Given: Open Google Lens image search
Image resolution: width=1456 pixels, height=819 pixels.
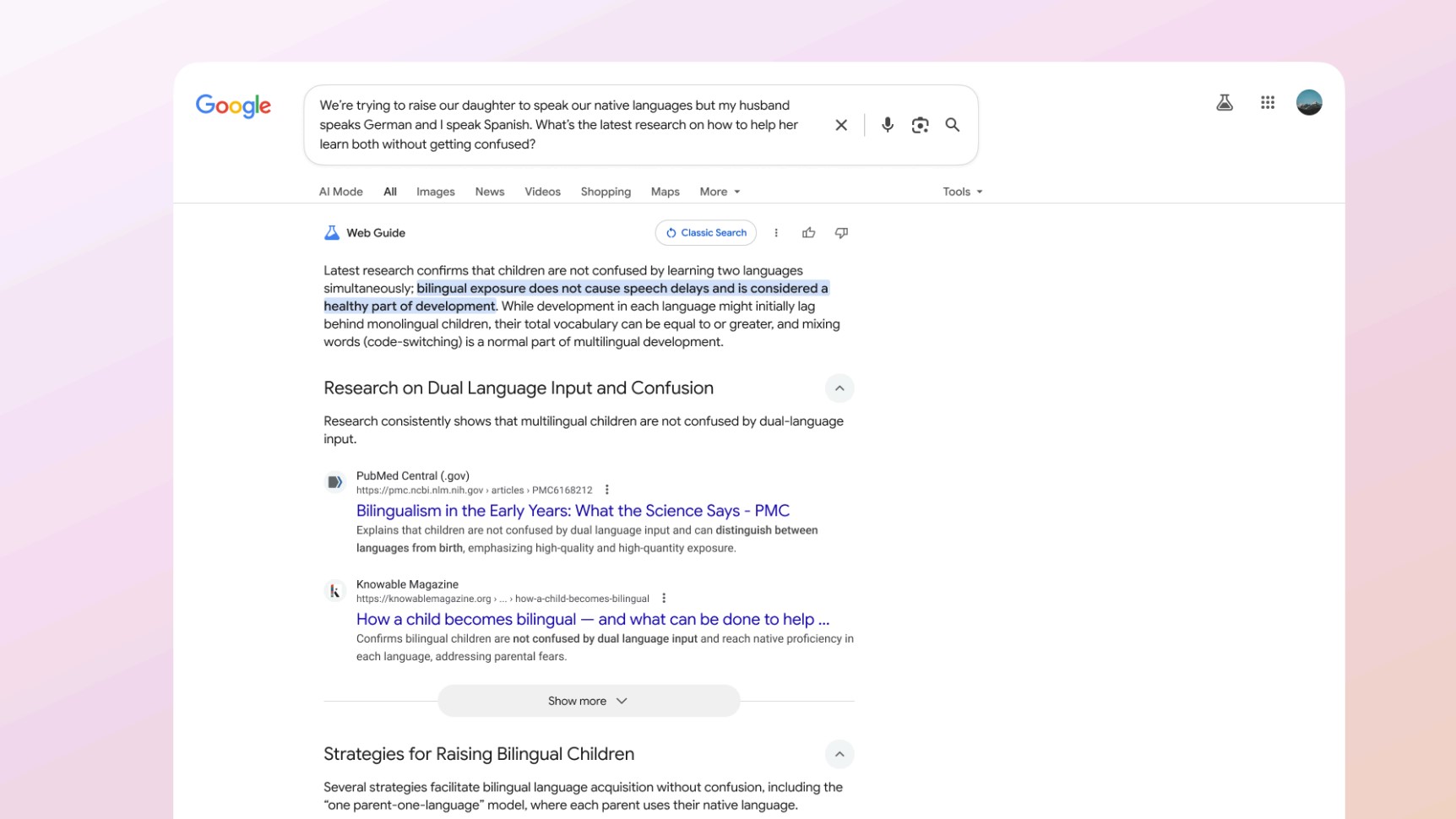Looking at the screenshot, I should [x=920, y=124].
